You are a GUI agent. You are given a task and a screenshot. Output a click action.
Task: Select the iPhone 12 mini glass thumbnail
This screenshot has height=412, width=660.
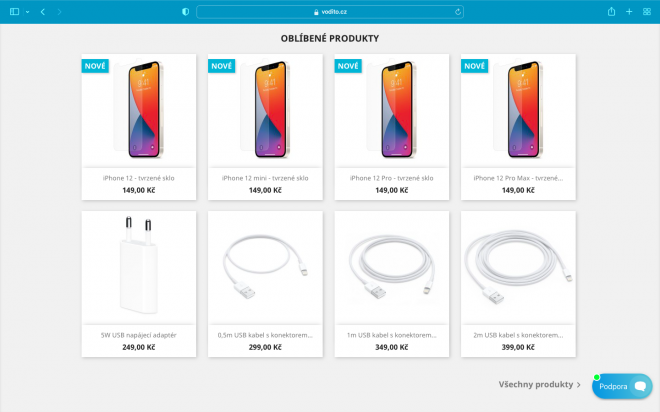[265, 110]
